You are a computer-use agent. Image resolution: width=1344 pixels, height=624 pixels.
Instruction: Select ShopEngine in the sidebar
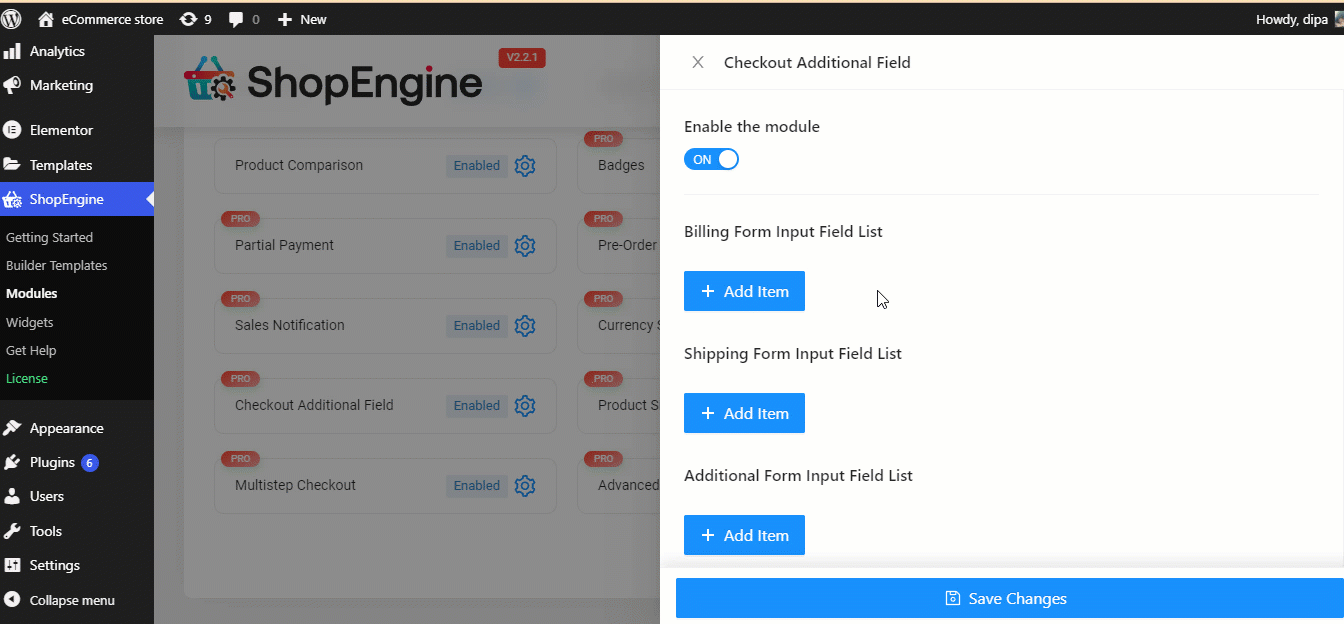[77, 199]
